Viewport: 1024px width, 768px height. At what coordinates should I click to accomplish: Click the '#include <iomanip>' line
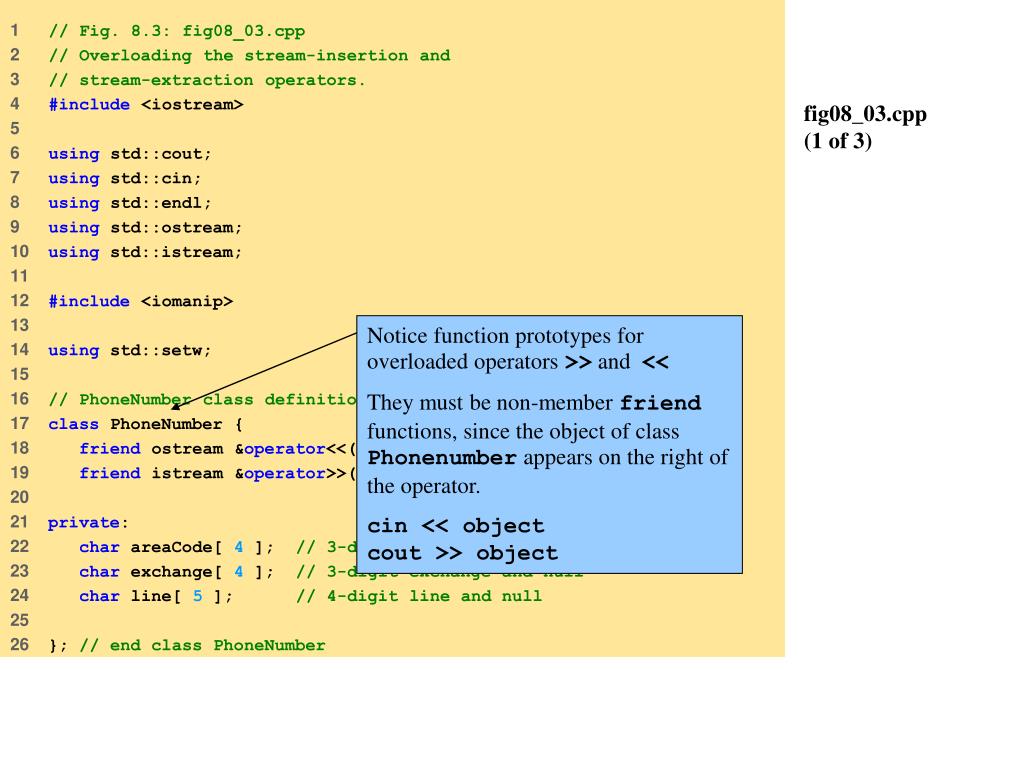tap(140, 301)
